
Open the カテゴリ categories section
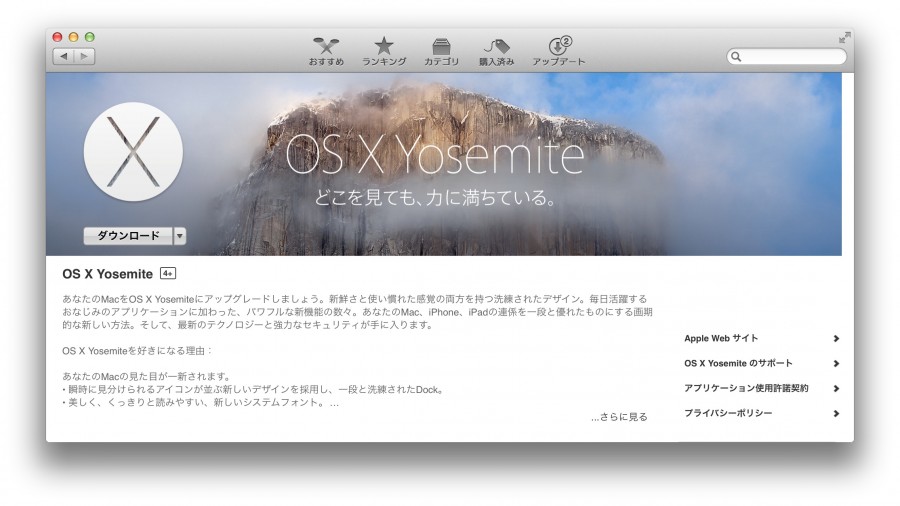pos(441,51)
